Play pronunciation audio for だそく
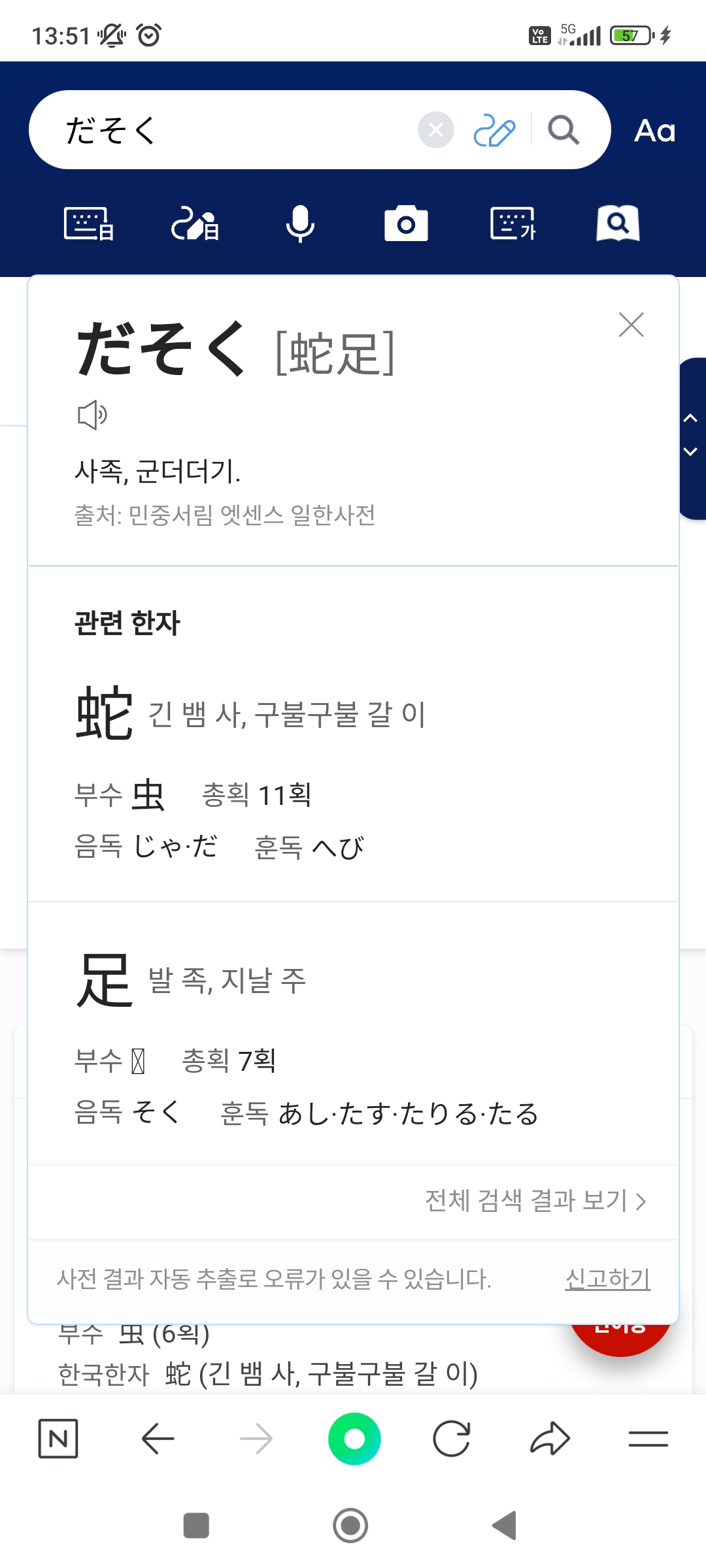Viewport: 706px width, 1568px height. (92, 415)
